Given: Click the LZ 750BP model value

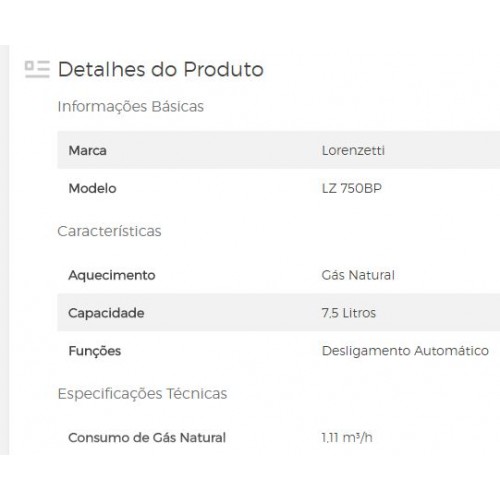Looking at the screenshot, I should [x=352, y=188].
